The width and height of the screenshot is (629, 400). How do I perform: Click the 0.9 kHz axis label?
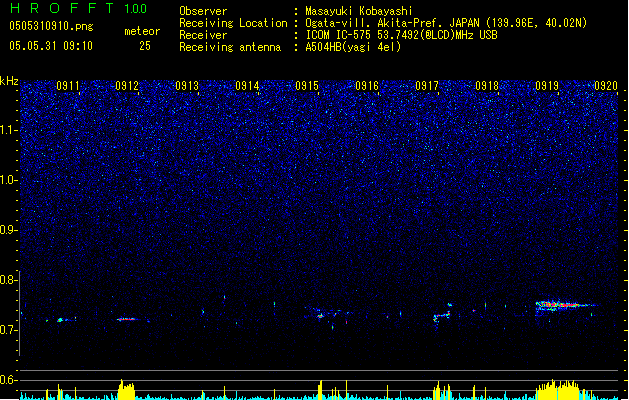pos(9,230)
